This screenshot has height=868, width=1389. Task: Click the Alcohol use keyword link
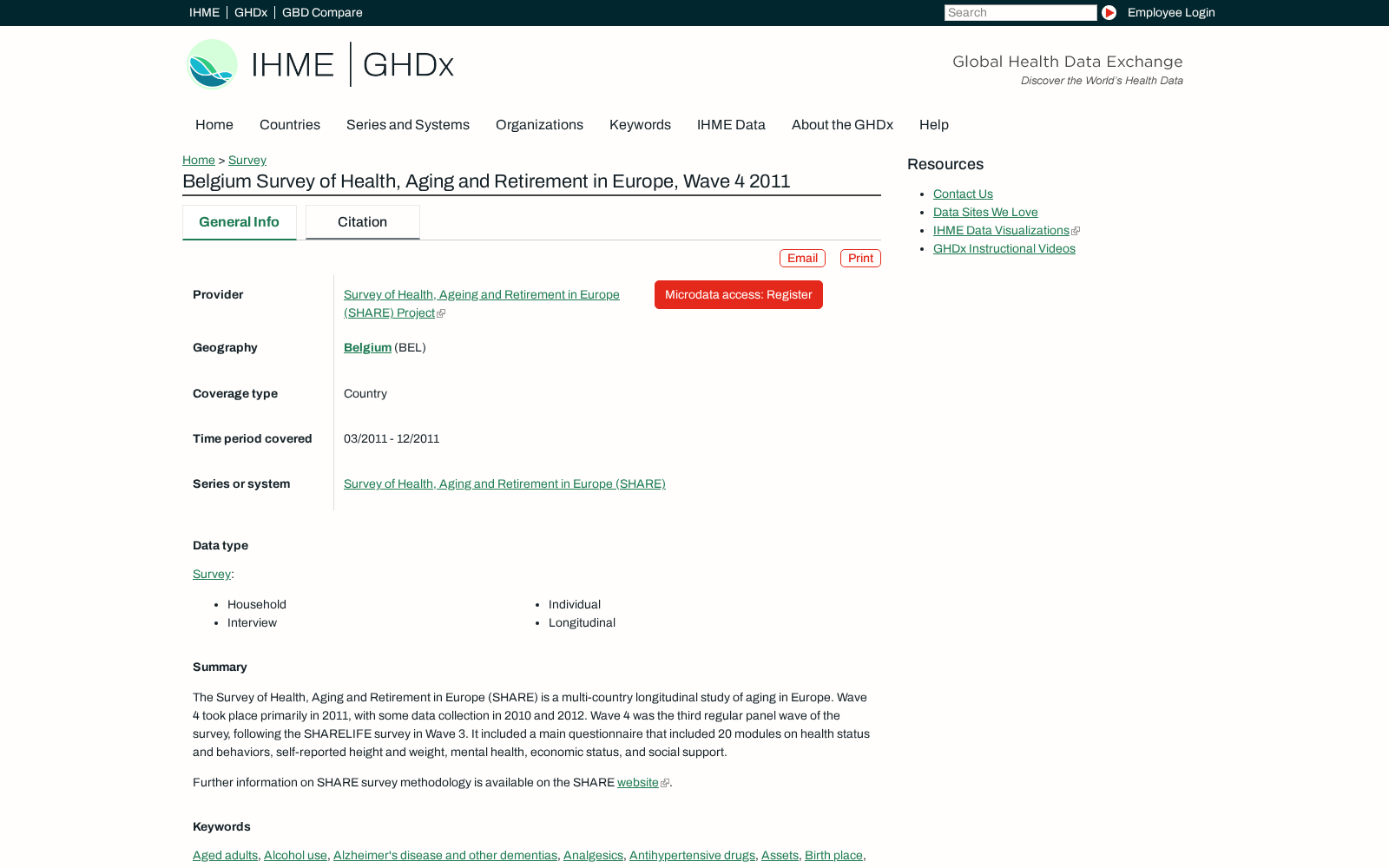point(295,856)
